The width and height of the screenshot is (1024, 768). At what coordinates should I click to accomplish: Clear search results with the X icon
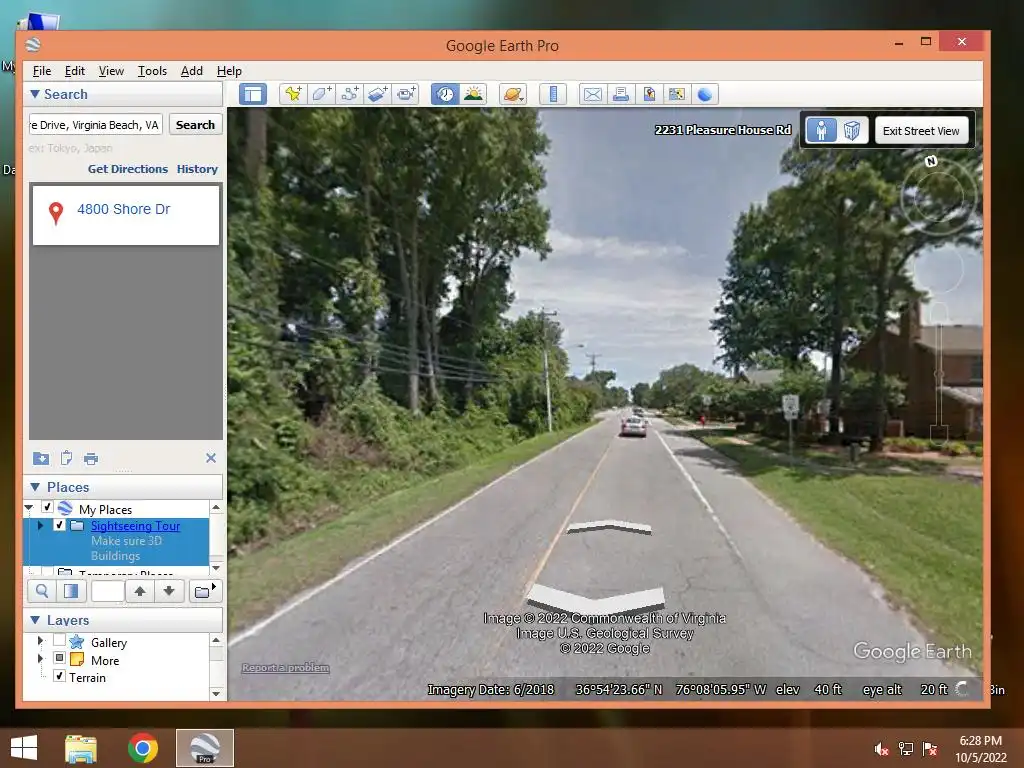coord(211,458)
